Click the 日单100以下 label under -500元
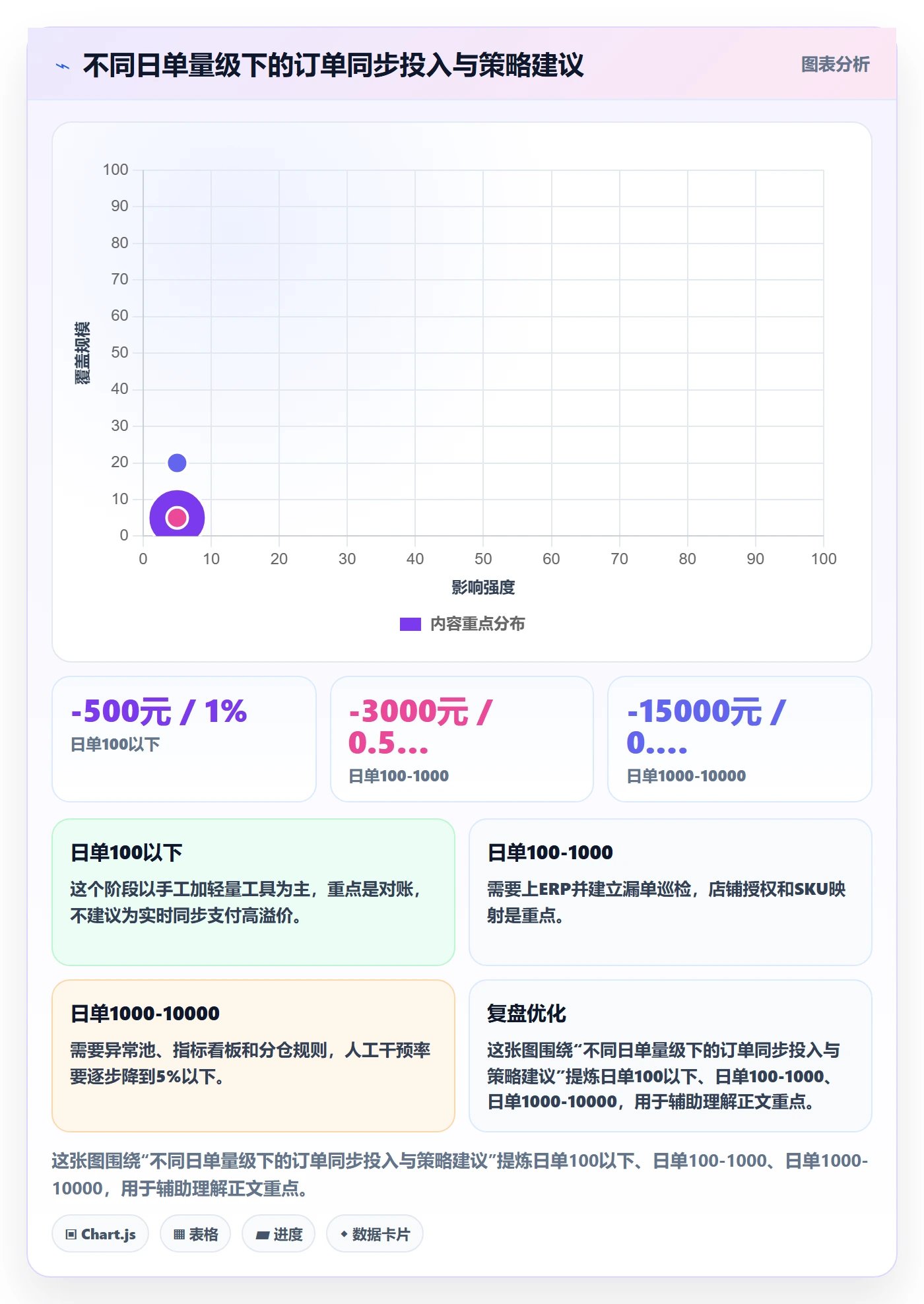Image resolution: width=924 pixels, height=1304 pixels. click(115, 744)
